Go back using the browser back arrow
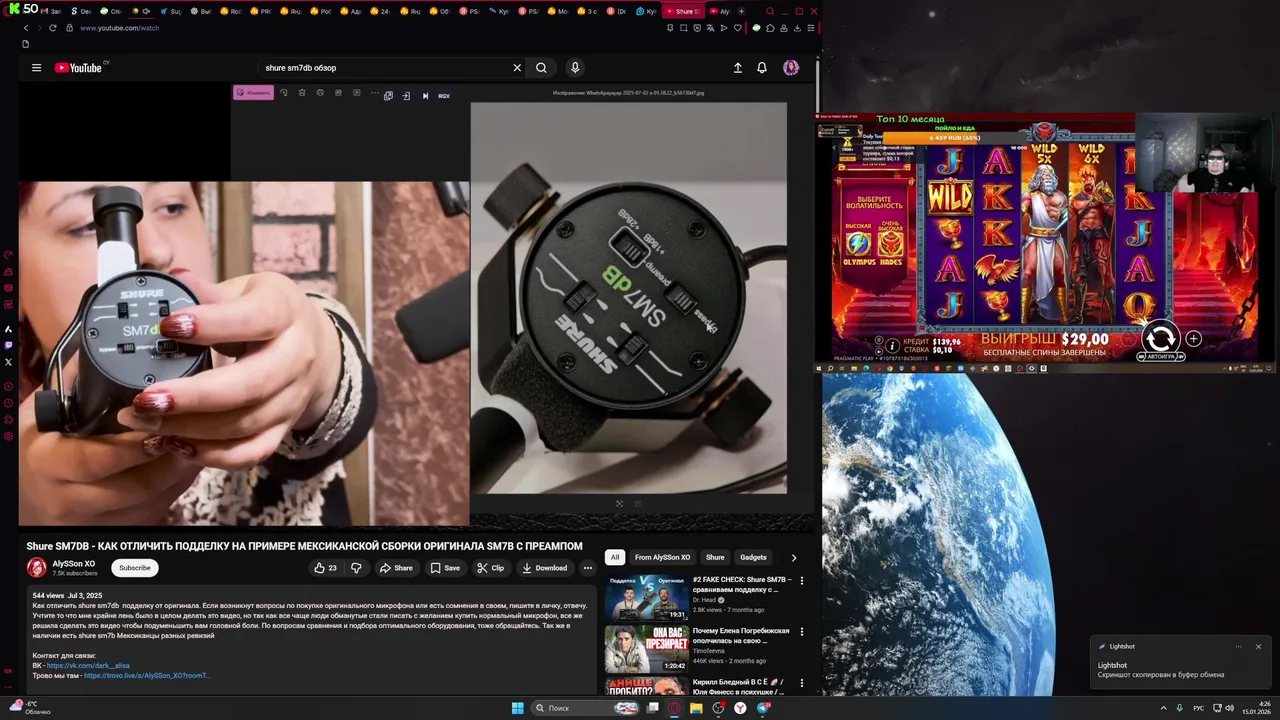 point(26,28)
